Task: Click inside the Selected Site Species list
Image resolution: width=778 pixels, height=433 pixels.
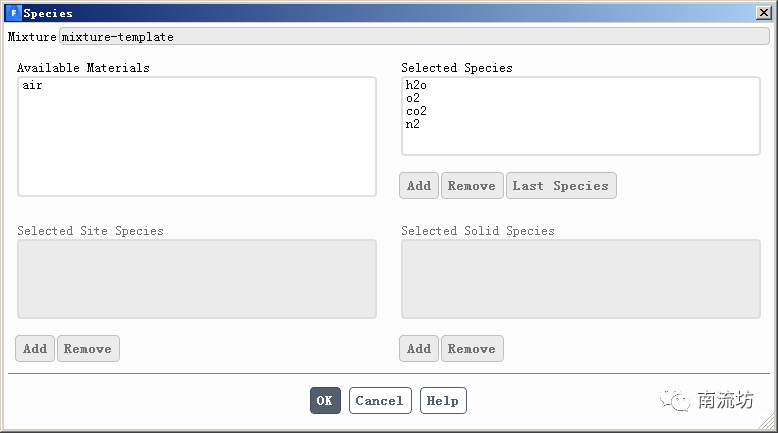Action: [196, 279]
